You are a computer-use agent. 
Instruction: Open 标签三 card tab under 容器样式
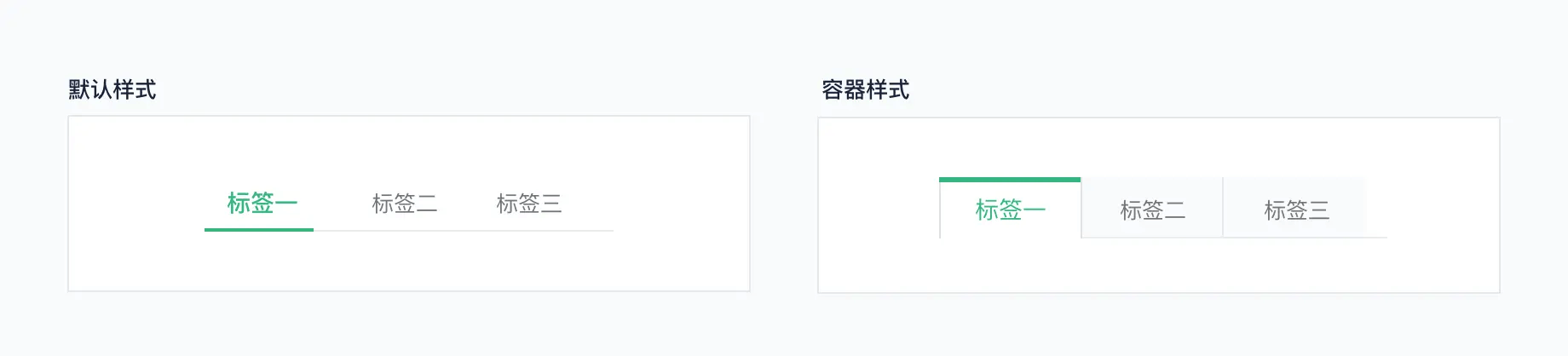[x=1296, y=210]
